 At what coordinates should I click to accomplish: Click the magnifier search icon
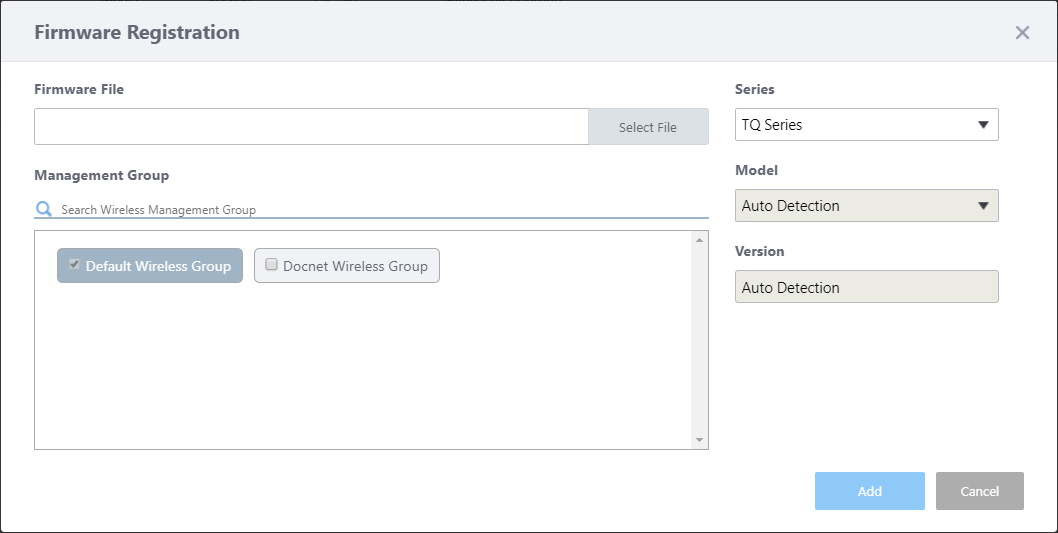tap(43, 209)
